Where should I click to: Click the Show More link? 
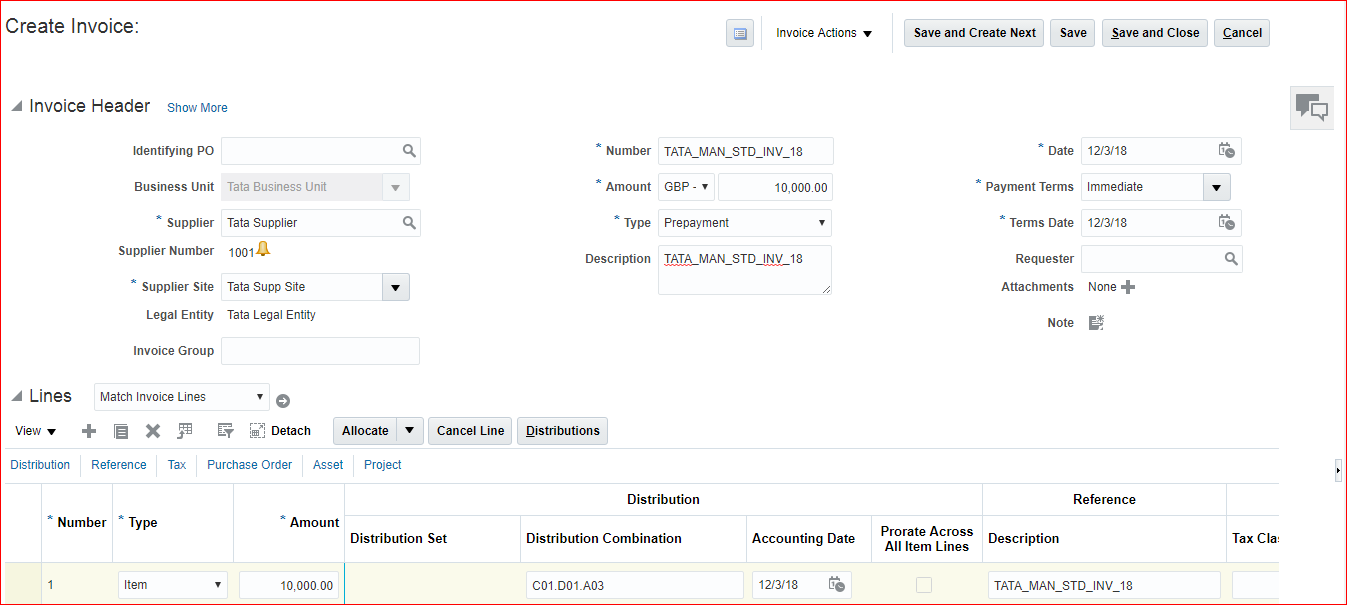tap(197, 108)
